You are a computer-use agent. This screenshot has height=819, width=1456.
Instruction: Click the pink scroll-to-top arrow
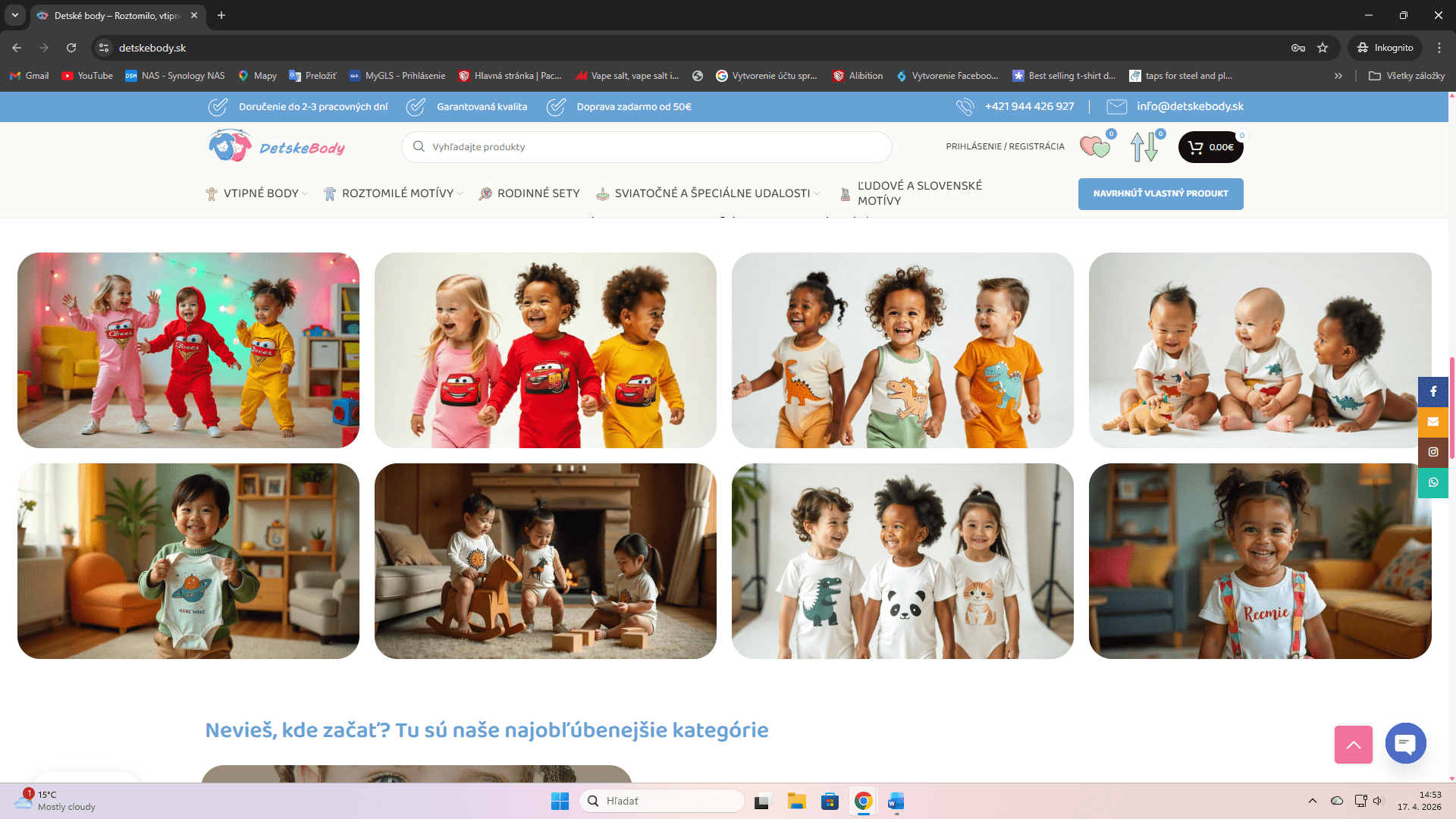tap(1353, 745)
